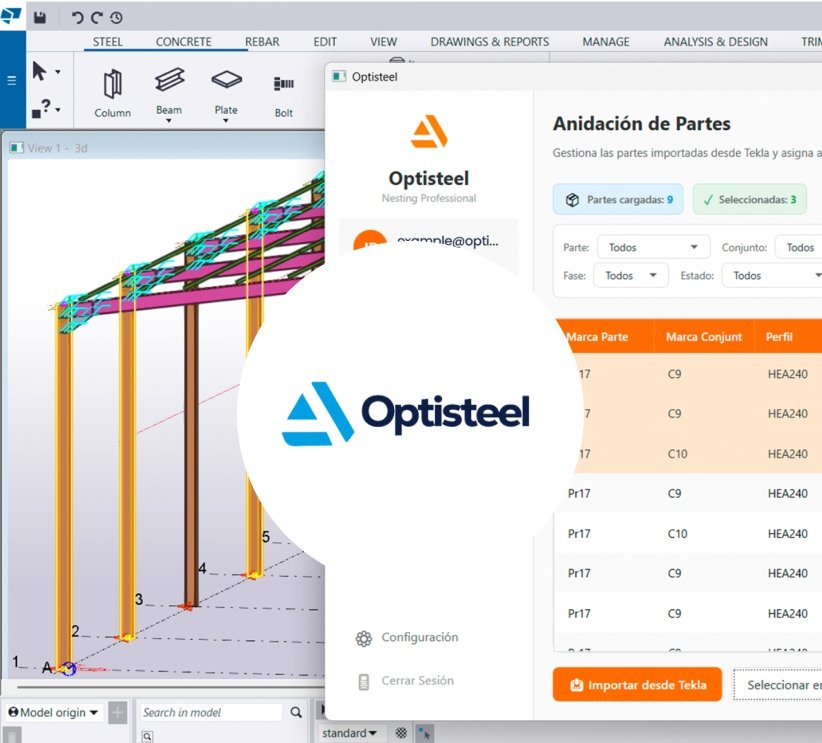Open the standard selection filter dropdown
Screen dimensions: 822x743
349,733
